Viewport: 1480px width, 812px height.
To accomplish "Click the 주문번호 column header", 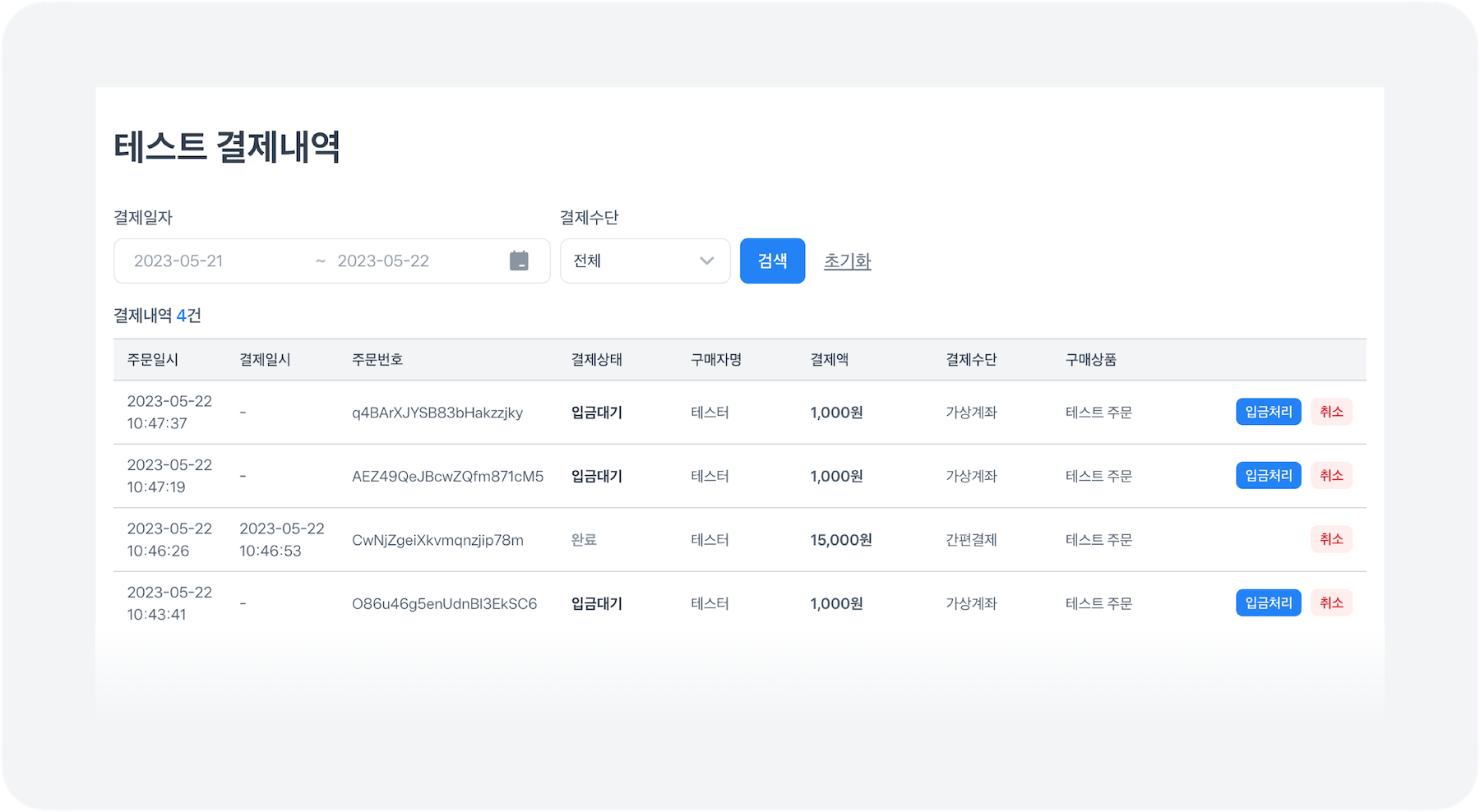I will pos(377,359).
